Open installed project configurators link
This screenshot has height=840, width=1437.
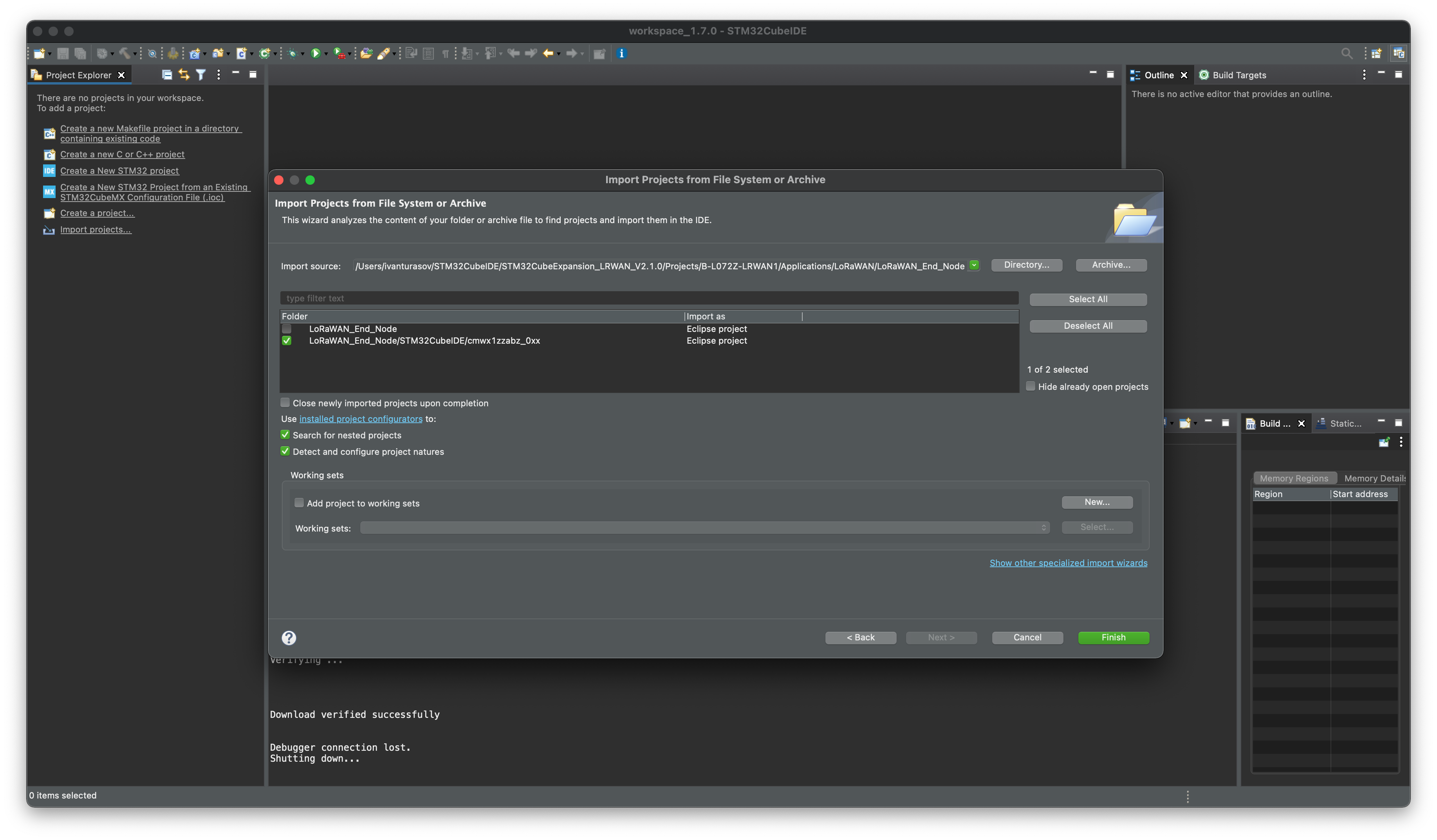(x=361, y=419)
